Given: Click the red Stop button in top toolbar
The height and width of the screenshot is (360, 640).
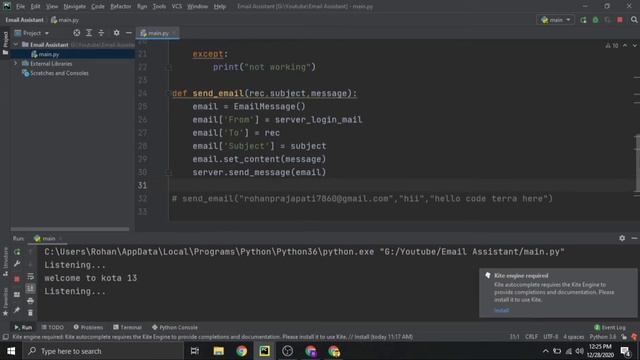Looking at the screenshot, I should click(x=620, y=20).
